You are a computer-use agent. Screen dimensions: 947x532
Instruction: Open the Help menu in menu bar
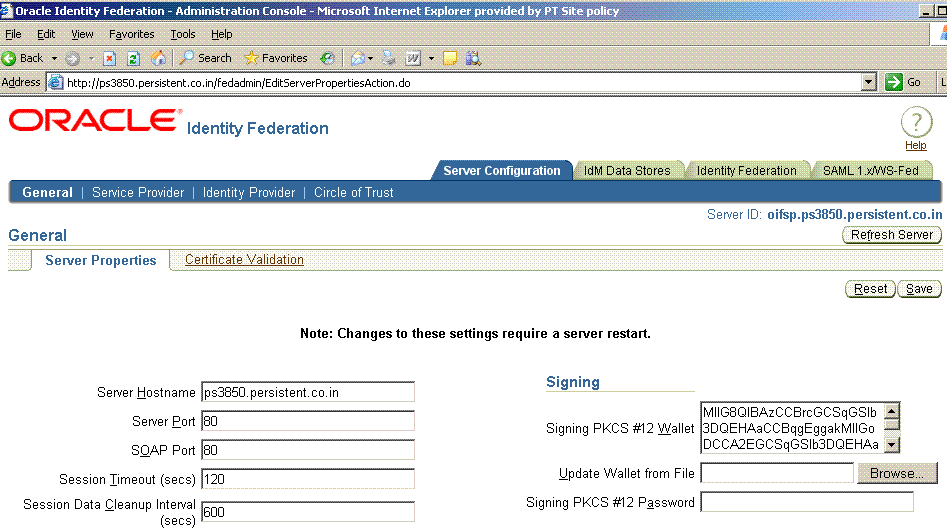[222, 34]
